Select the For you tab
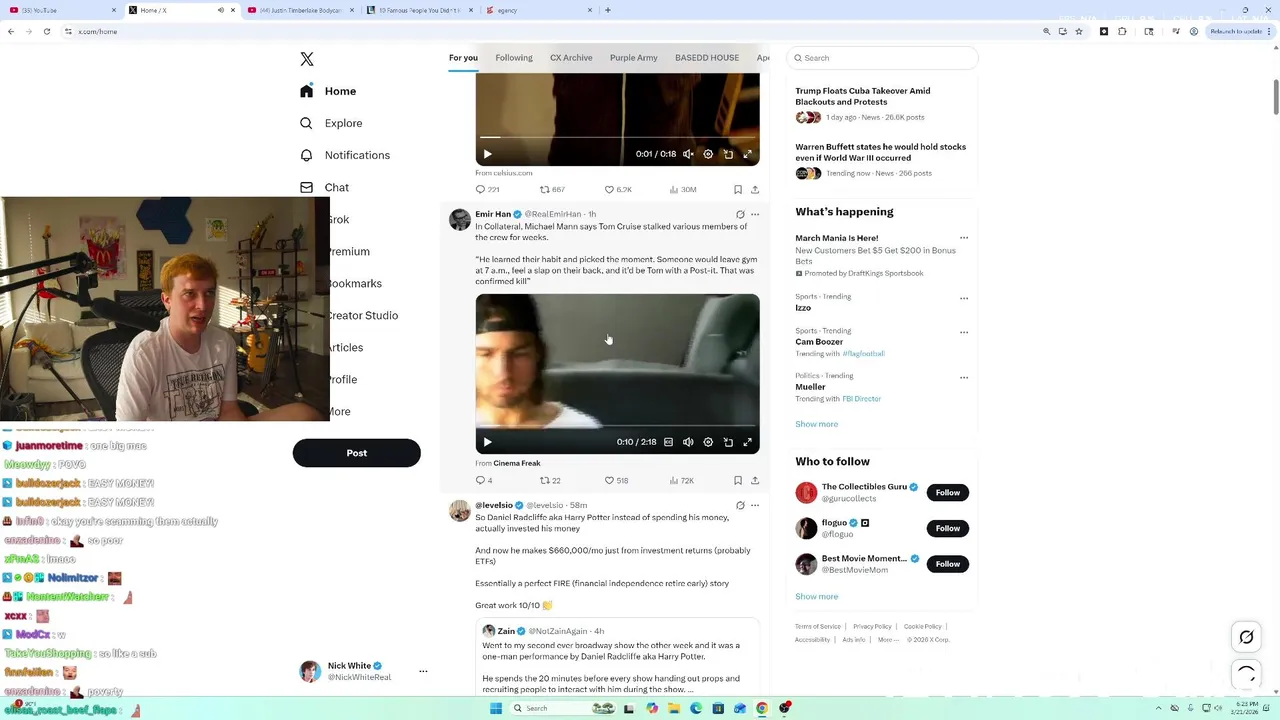Viewport: 1280px width, 720px height. [x=463, y=58]
